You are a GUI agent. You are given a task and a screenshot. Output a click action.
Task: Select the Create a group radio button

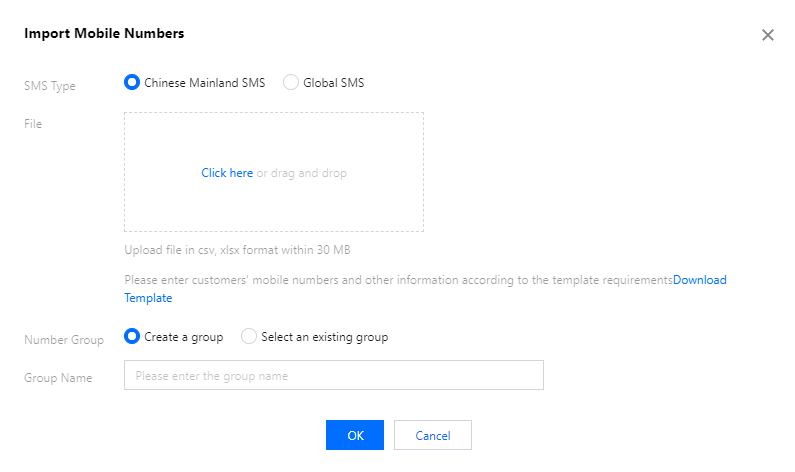coord(131,337)
